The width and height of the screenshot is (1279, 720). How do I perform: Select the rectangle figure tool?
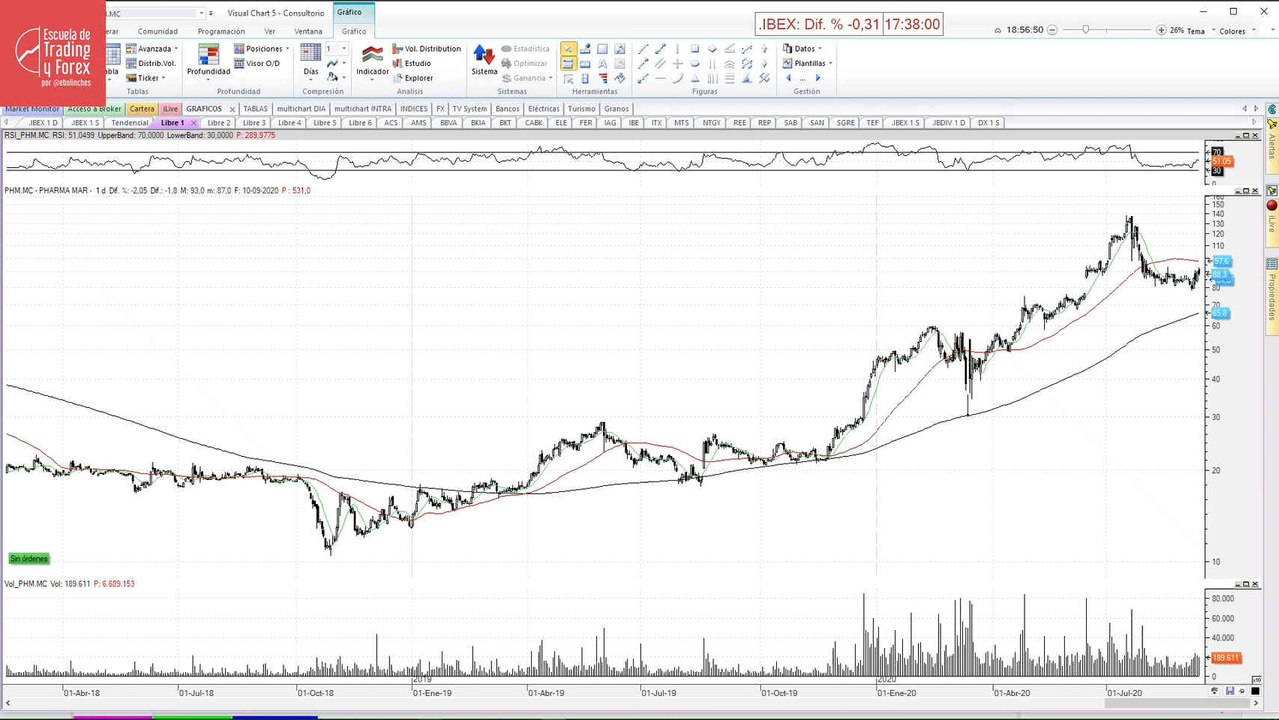point(695,49)
